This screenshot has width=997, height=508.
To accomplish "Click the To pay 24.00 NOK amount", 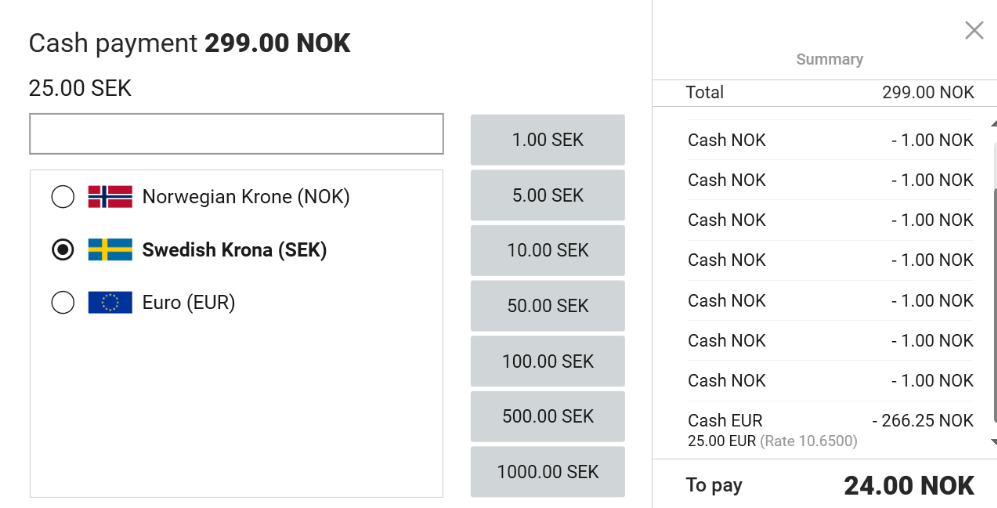I will [908, 486].
